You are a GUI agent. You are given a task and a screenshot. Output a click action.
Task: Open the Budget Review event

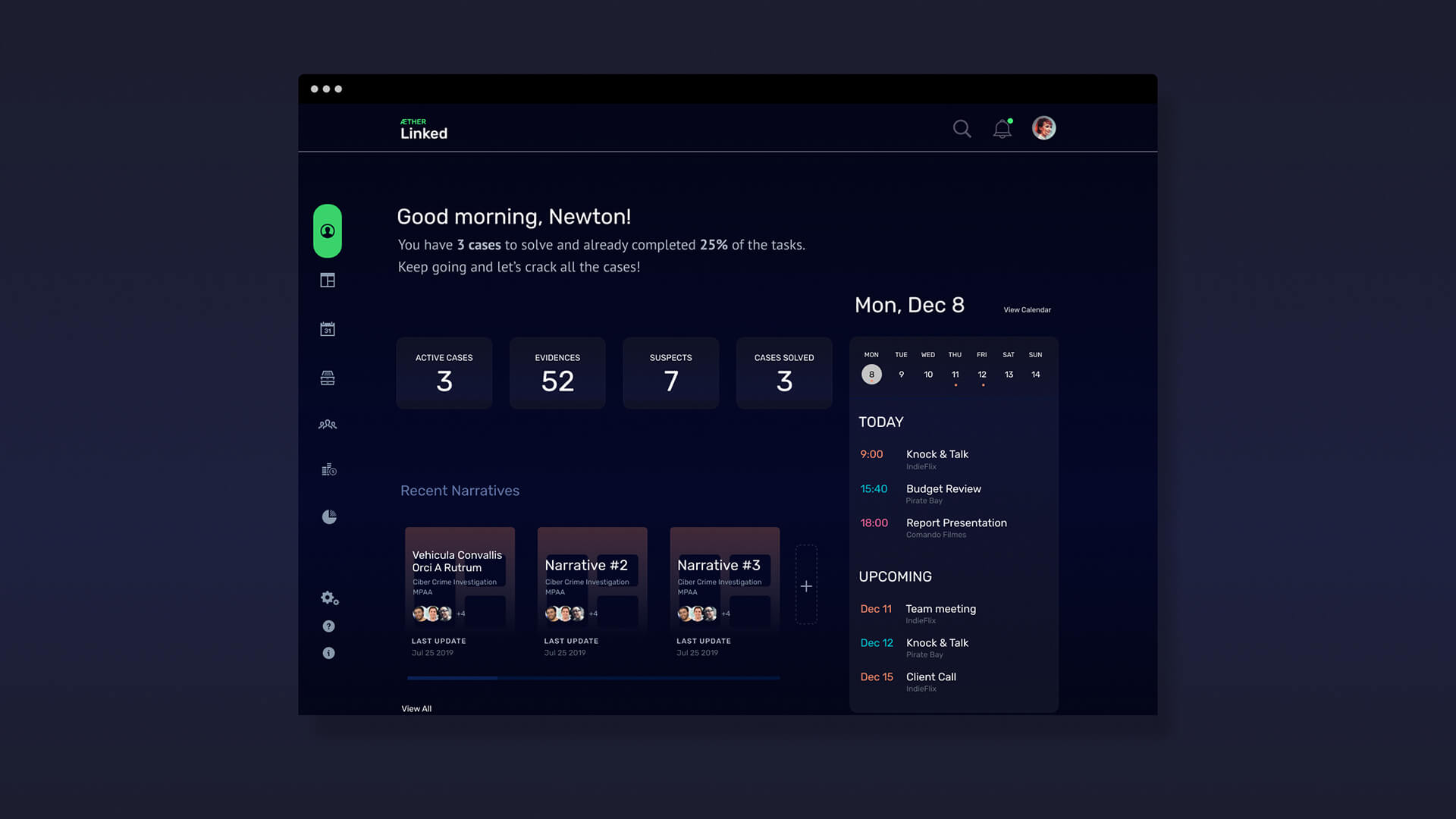point(943,489)
